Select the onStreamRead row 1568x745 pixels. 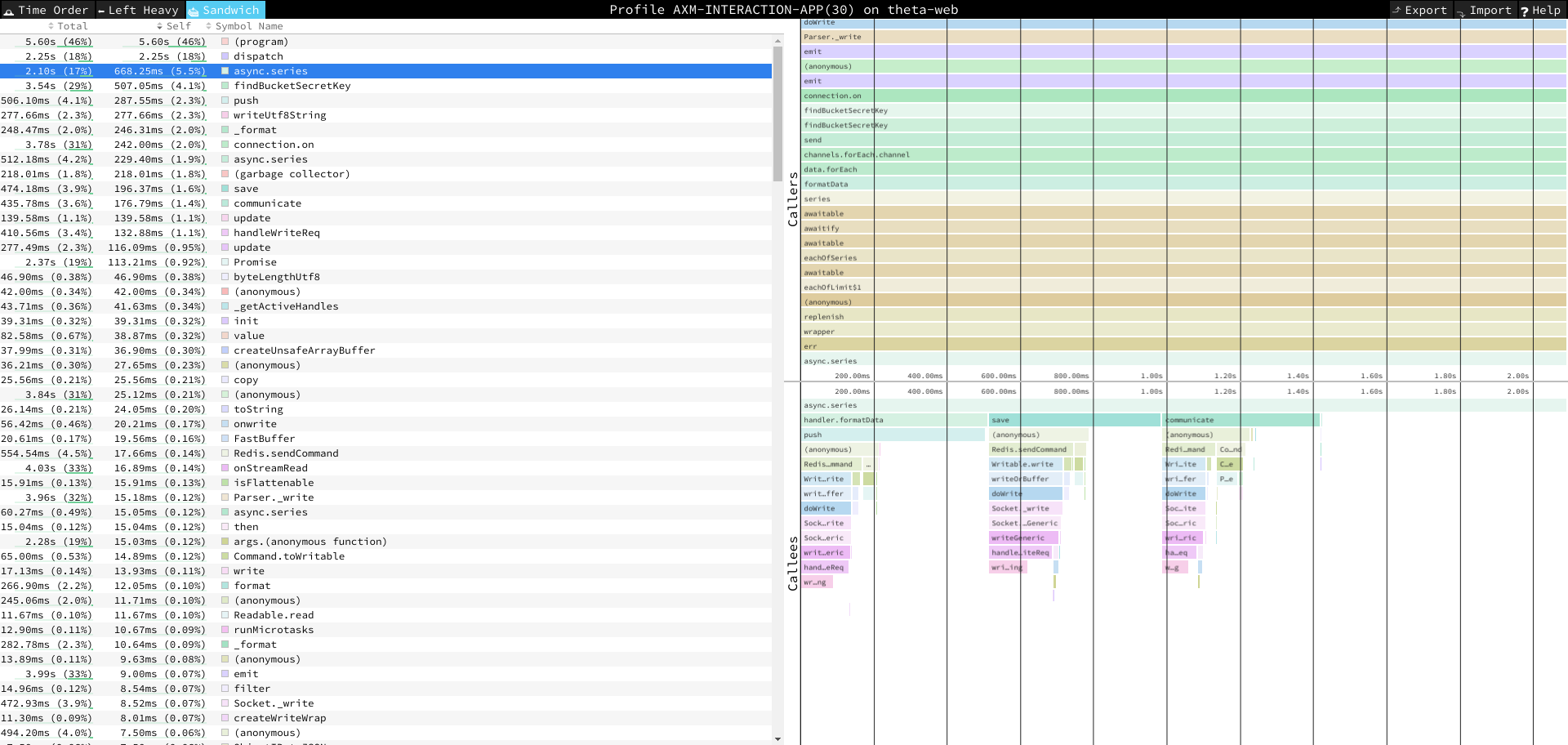tap(385, 468)
